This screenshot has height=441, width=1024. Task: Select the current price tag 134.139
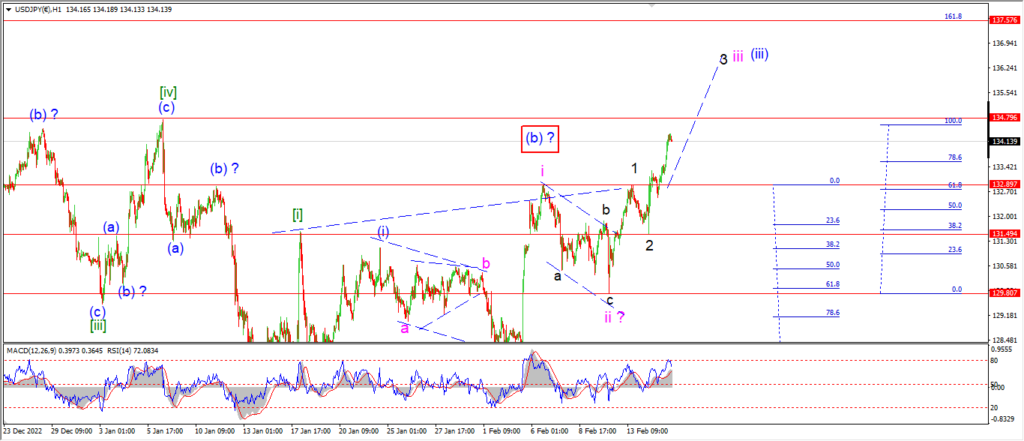tap(1005, 142)
